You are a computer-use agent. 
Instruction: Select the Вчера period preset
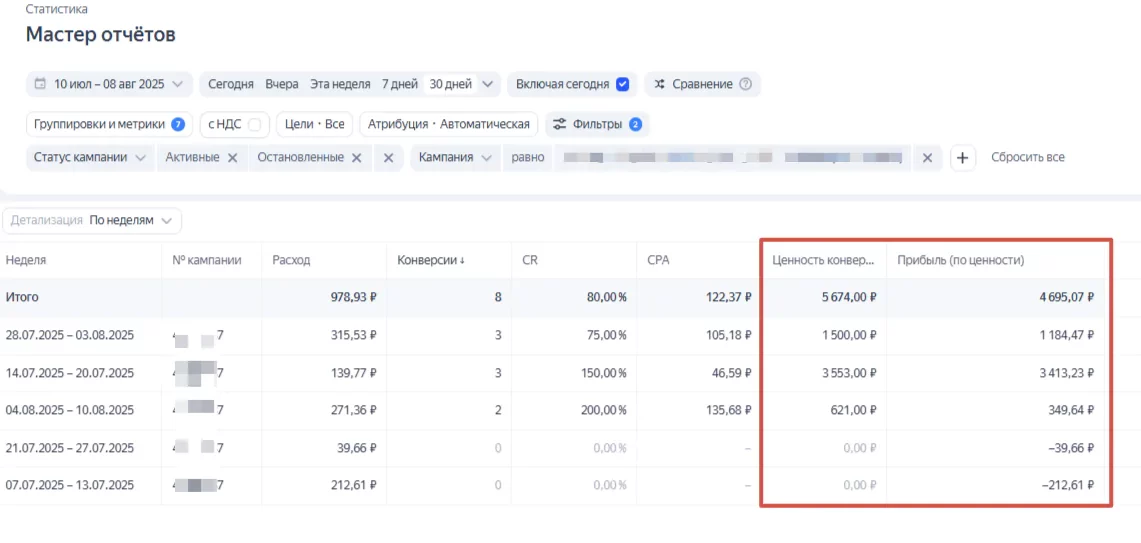pyautogui.click(x=282, y=84)
